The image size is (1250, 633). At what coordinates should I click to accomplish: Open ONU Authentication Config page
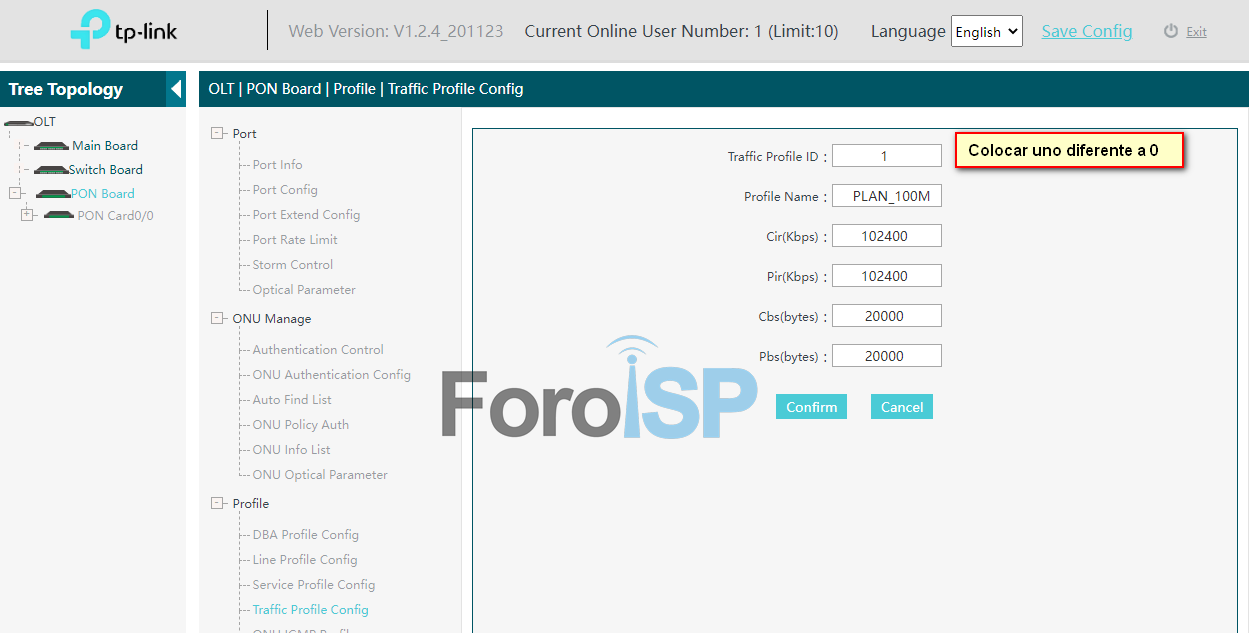tap(331, 375)
